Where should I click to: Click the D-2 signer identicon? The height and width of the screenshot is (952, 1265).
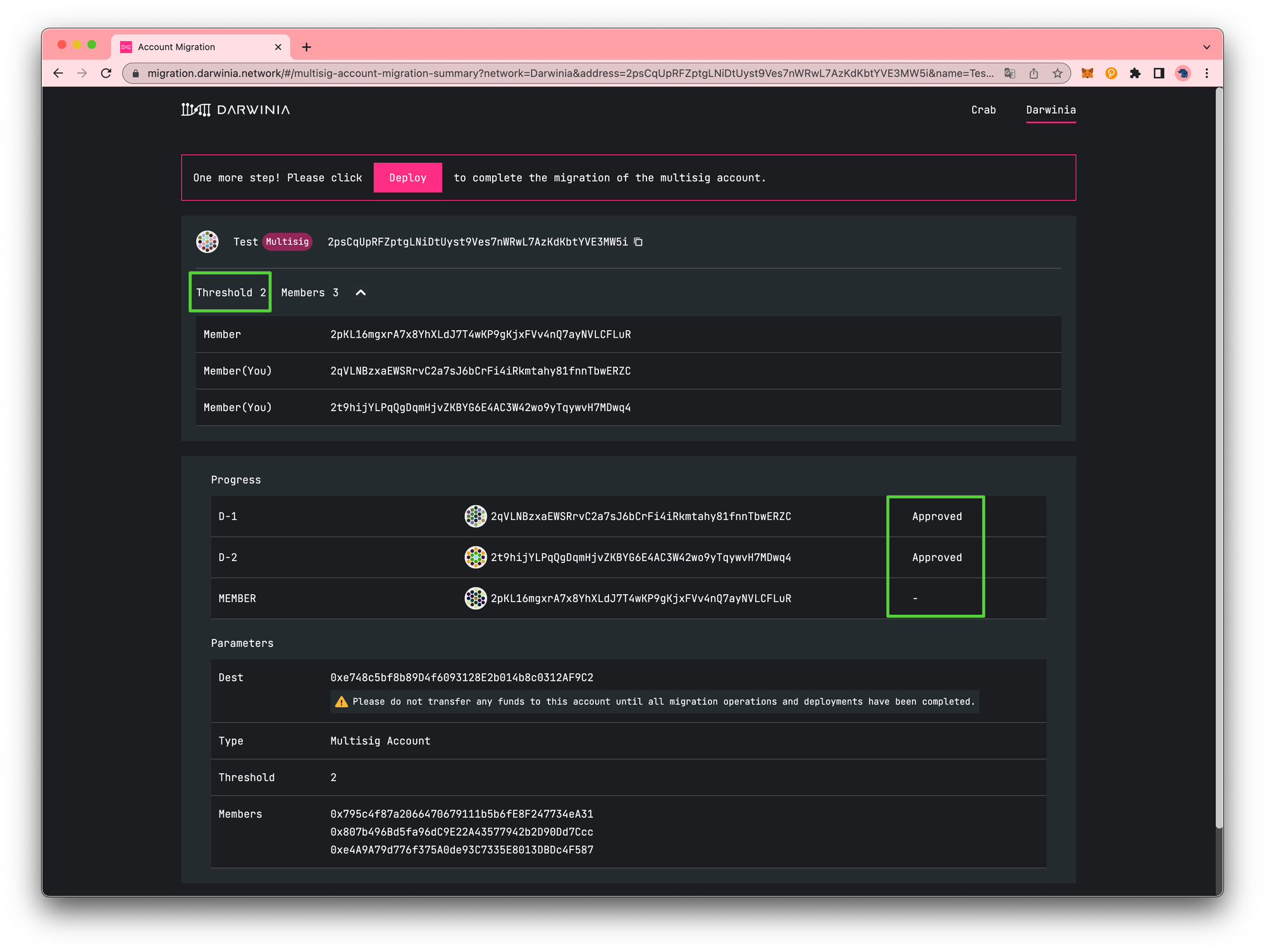click(x=475, y=557)
